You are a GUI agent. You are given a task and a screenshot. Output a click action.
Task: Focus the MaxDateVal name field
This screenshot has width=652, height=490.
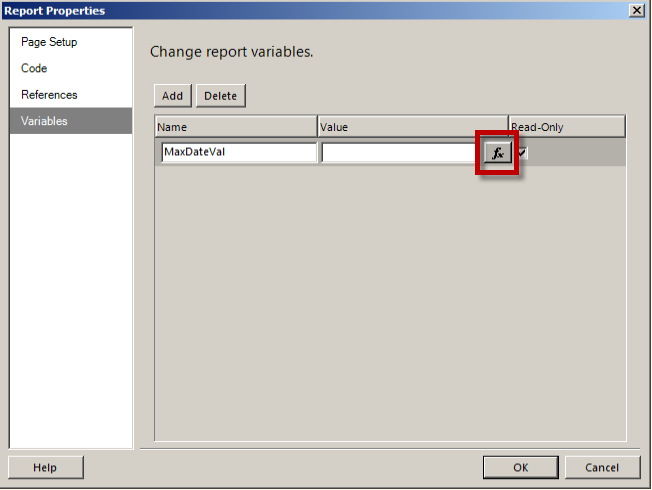click(238, 153)
